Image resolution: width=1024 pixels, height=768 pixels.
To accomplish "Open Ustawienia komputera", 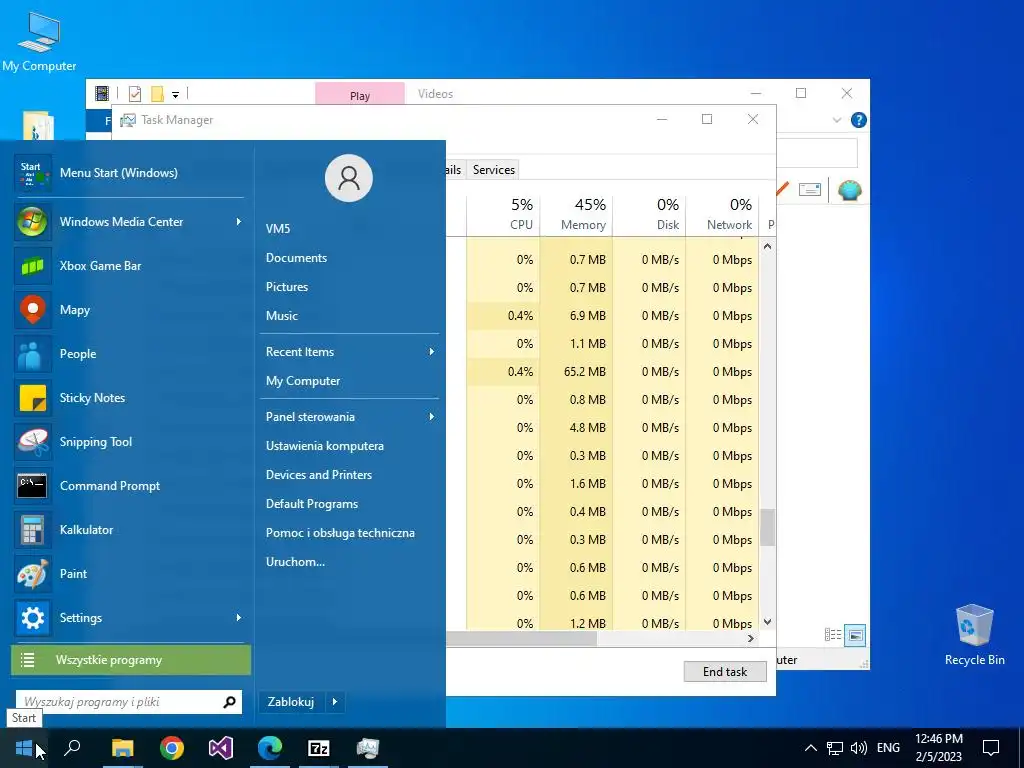I will point(325,446).
